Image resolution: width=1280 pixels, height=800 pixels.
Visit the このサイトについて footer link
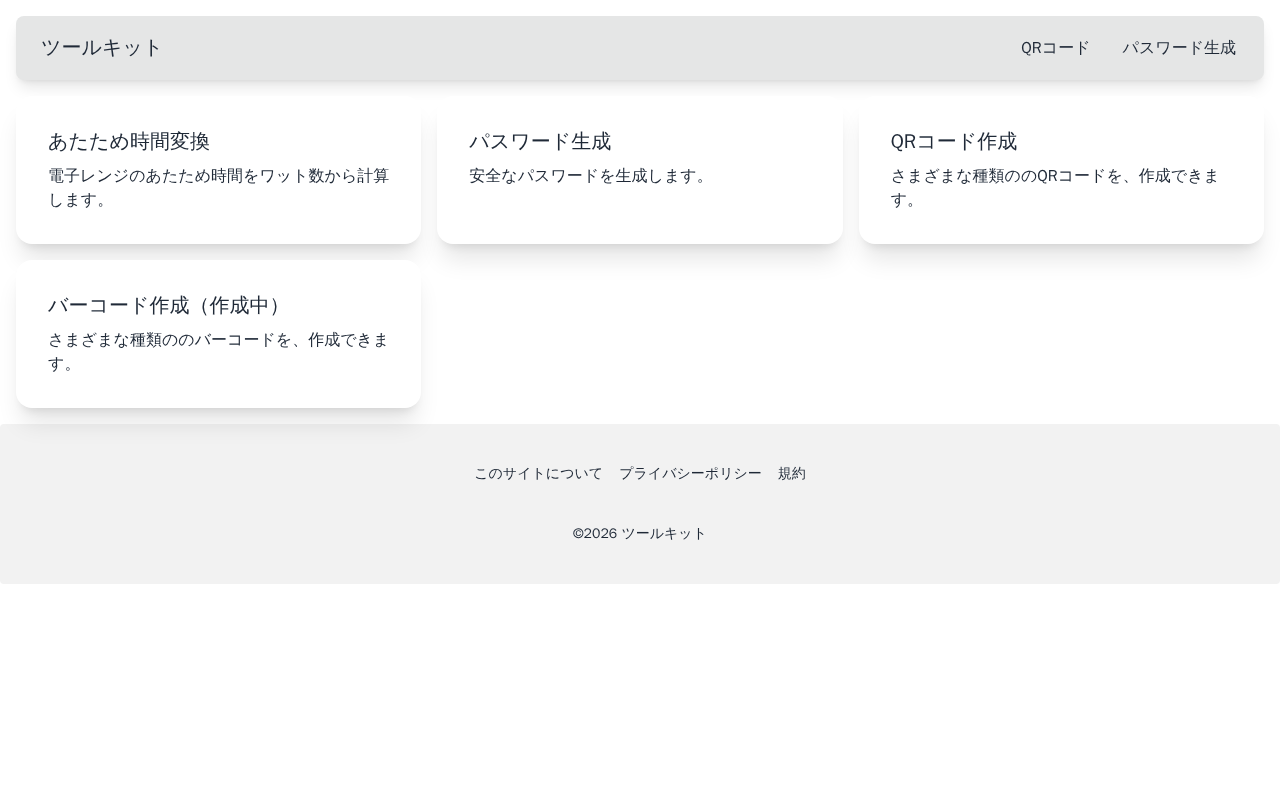[x=538, y=473]
